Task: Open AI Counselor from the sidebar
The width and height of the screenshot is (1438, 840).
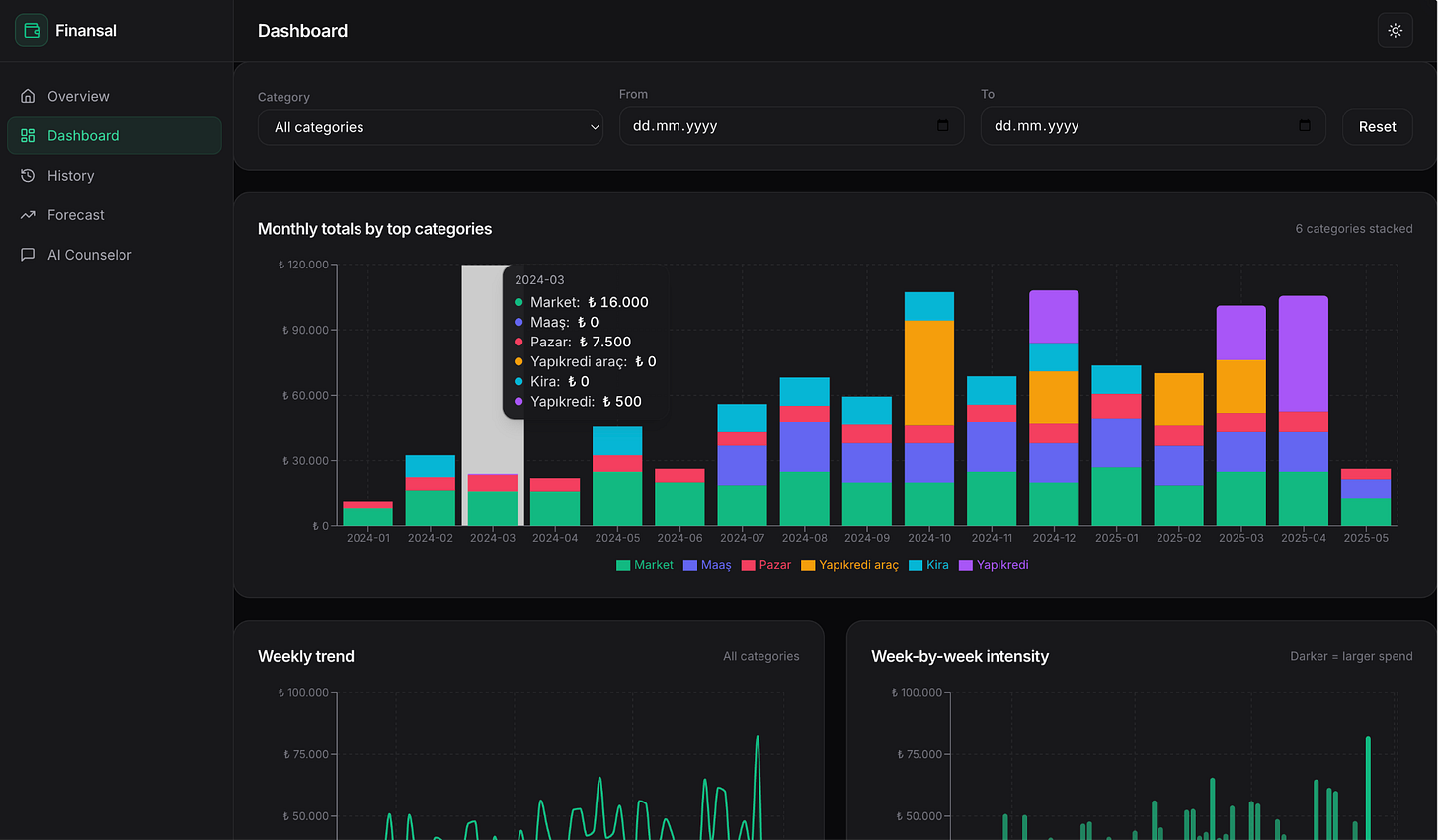Action: point(115,254)
